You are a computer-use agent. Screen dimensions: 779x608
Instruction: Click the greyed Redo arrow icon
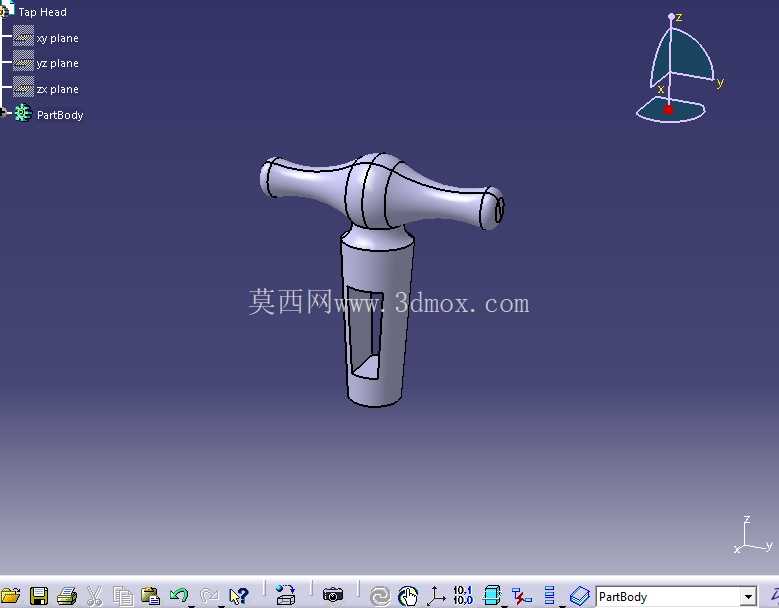click(209, 595)
